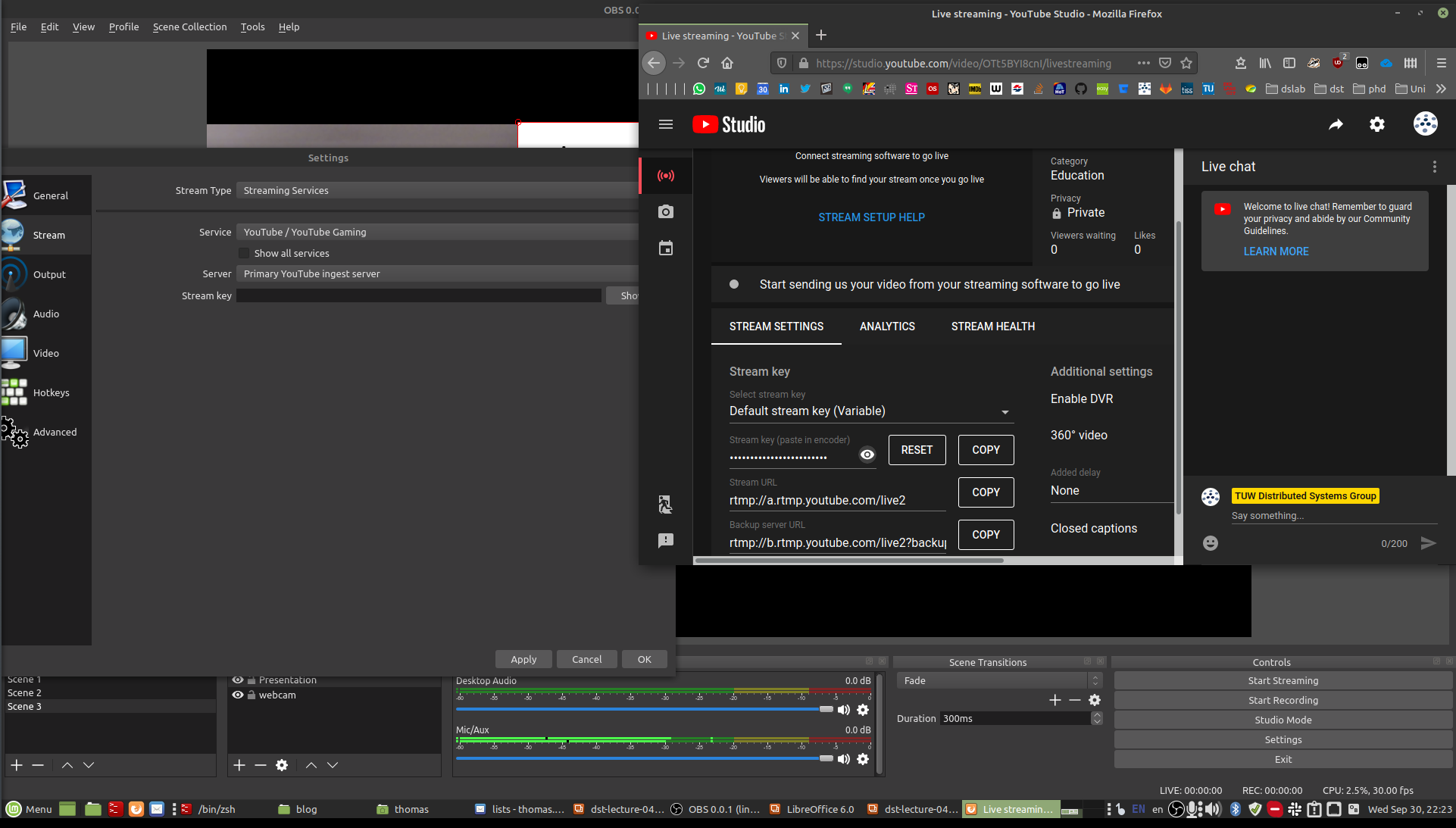Mute Desktop Audio speaker icon
This screenshot has width=1456, height=828.
pyautogui.click(x=844, y=710)
